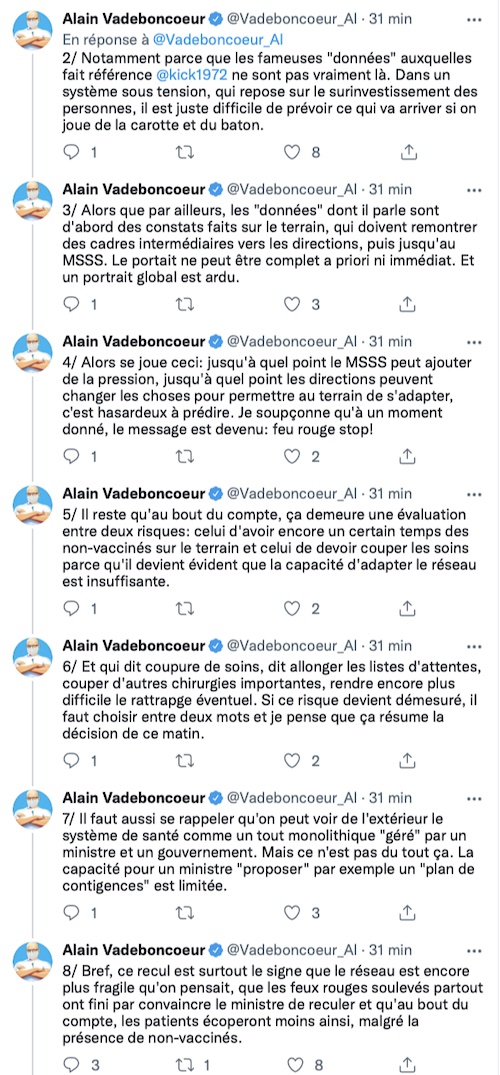Reply to tweet 7/ about système monolithique
The image size is (500, 1075).
click(71, 913)
